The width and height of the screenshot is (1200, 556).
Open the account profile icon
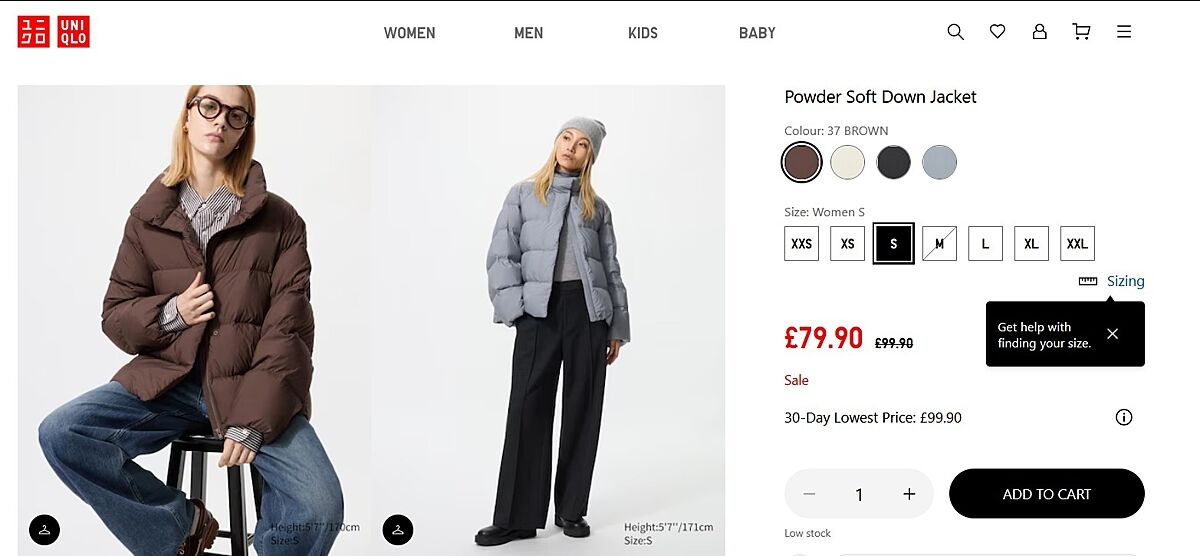(x=1039, y=32)
